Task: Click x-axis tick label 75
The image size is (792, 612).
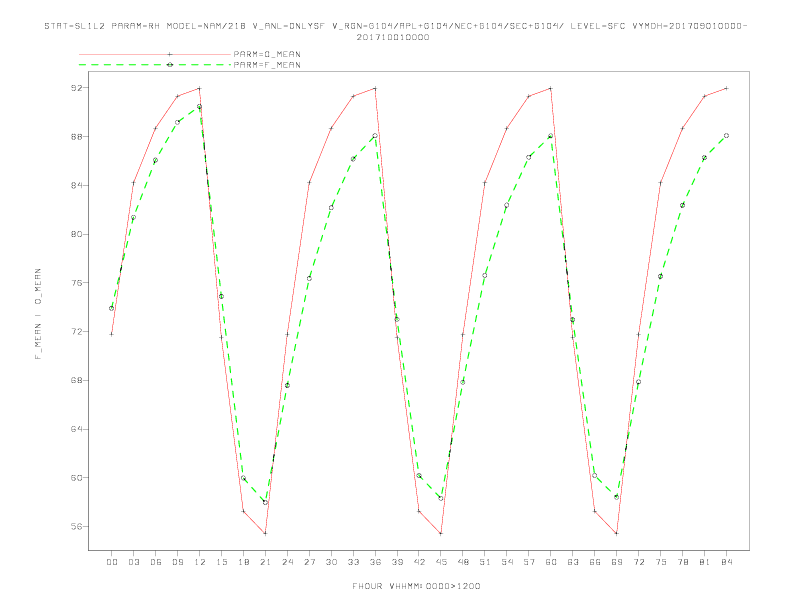Action: tap(661, 562)
